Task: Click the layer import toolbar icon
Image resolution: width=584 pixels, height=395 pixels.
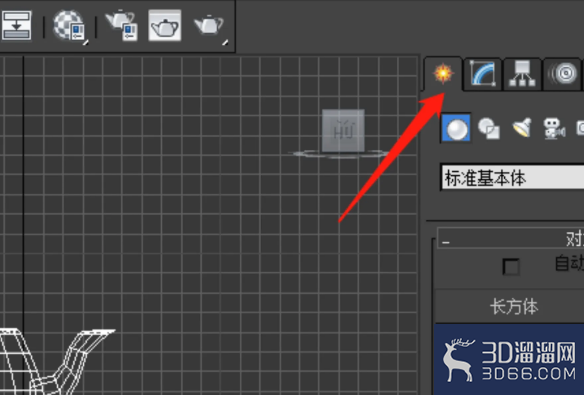Action: pos(16,25)
